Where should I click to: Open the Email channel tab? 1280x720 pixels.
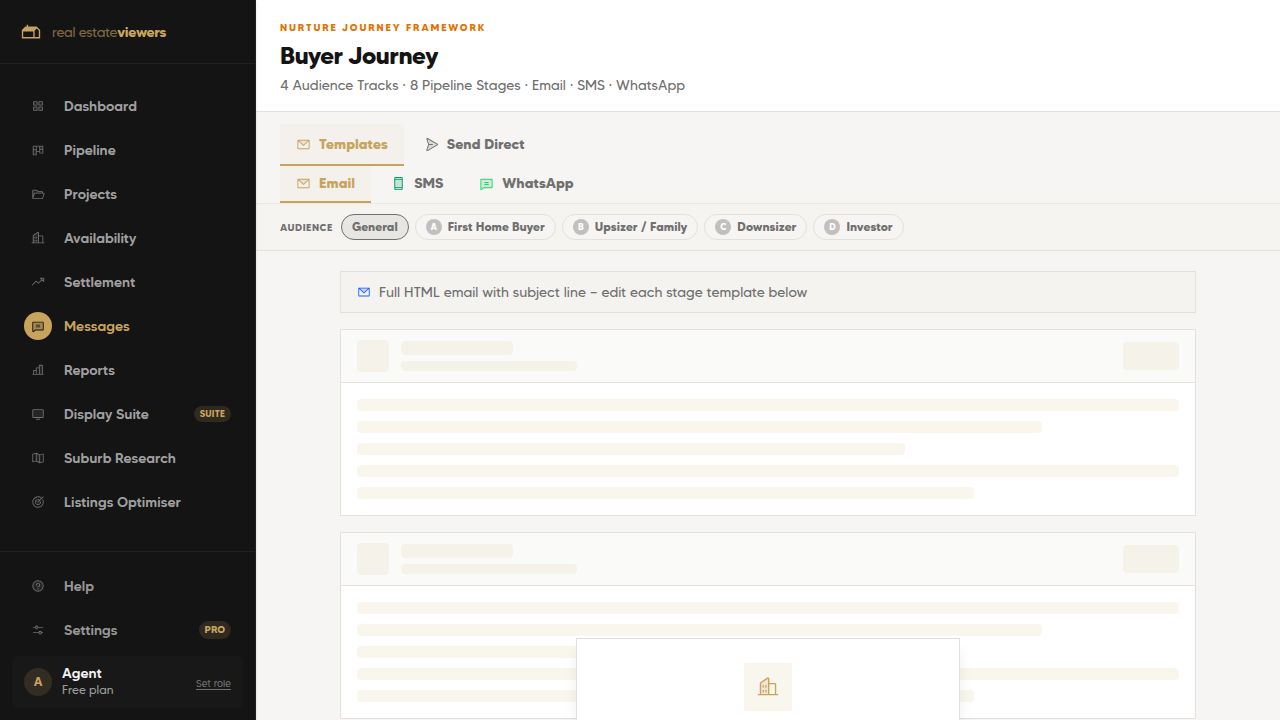pyautogui.click(x=326, y=183)
